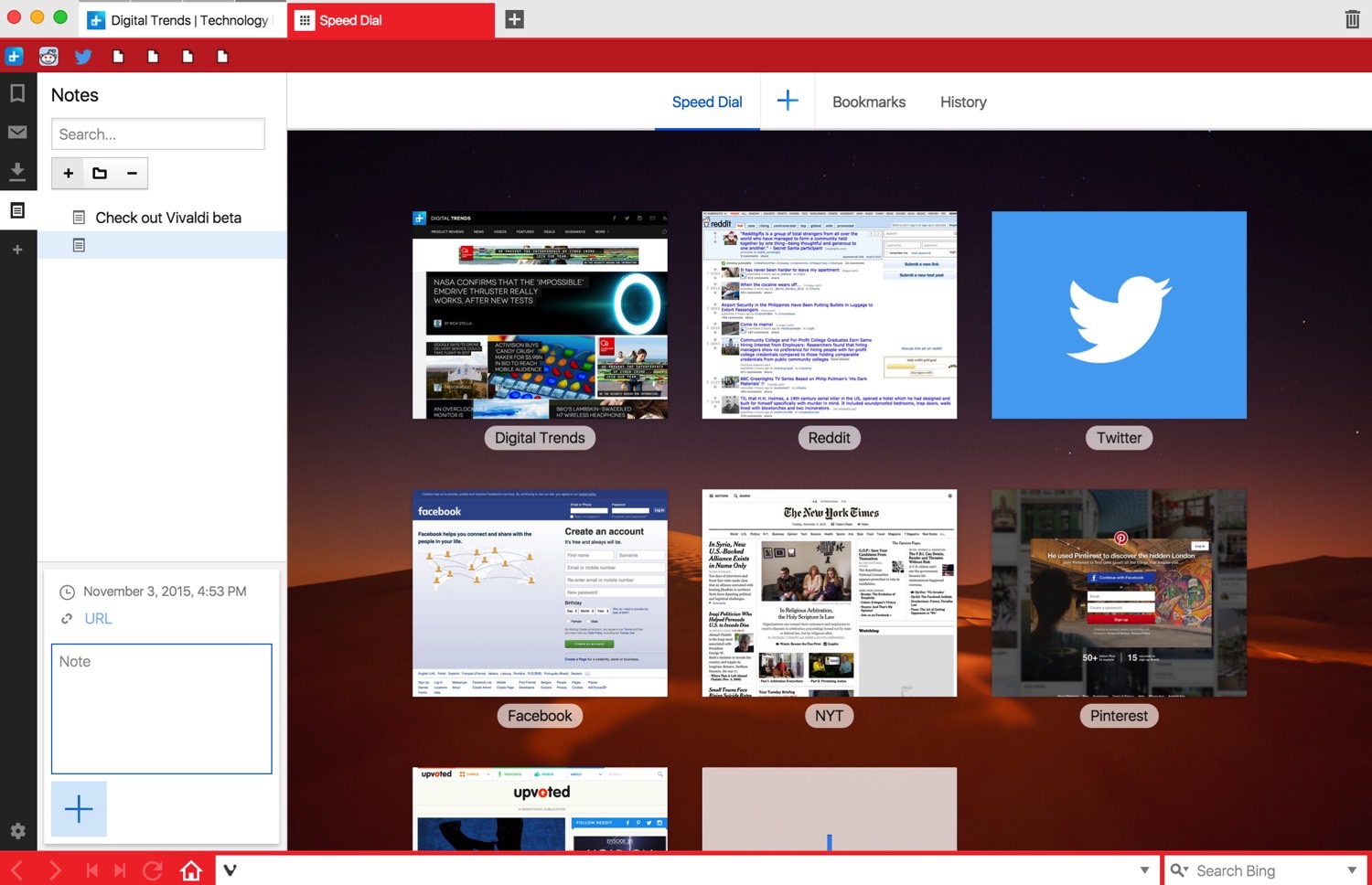Open settings gear icon at sidebar bottom
Viewport: 1372px width, 885px height.
(x=17, y=831)
